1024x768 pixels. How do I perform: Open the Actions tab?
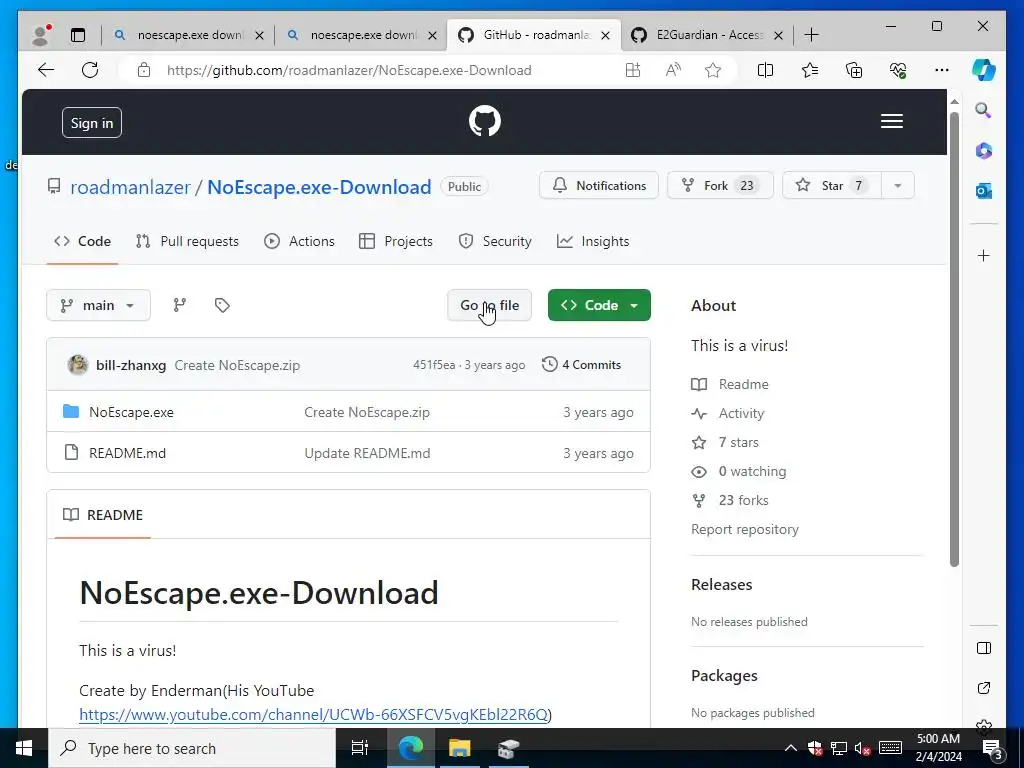coord(299,241)
